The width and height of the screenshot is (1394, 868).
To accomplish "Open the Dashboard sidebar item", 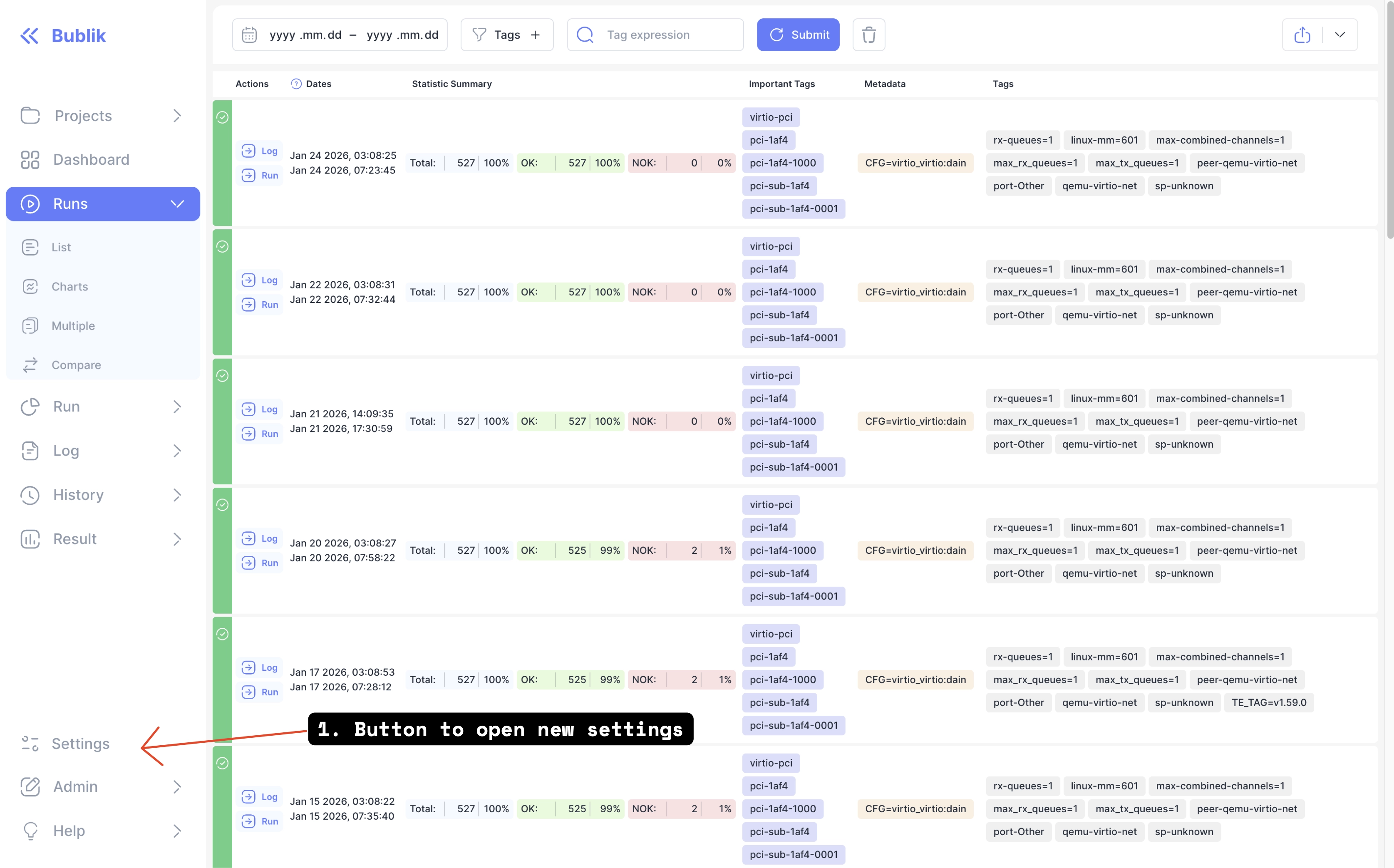I will 91,160.
